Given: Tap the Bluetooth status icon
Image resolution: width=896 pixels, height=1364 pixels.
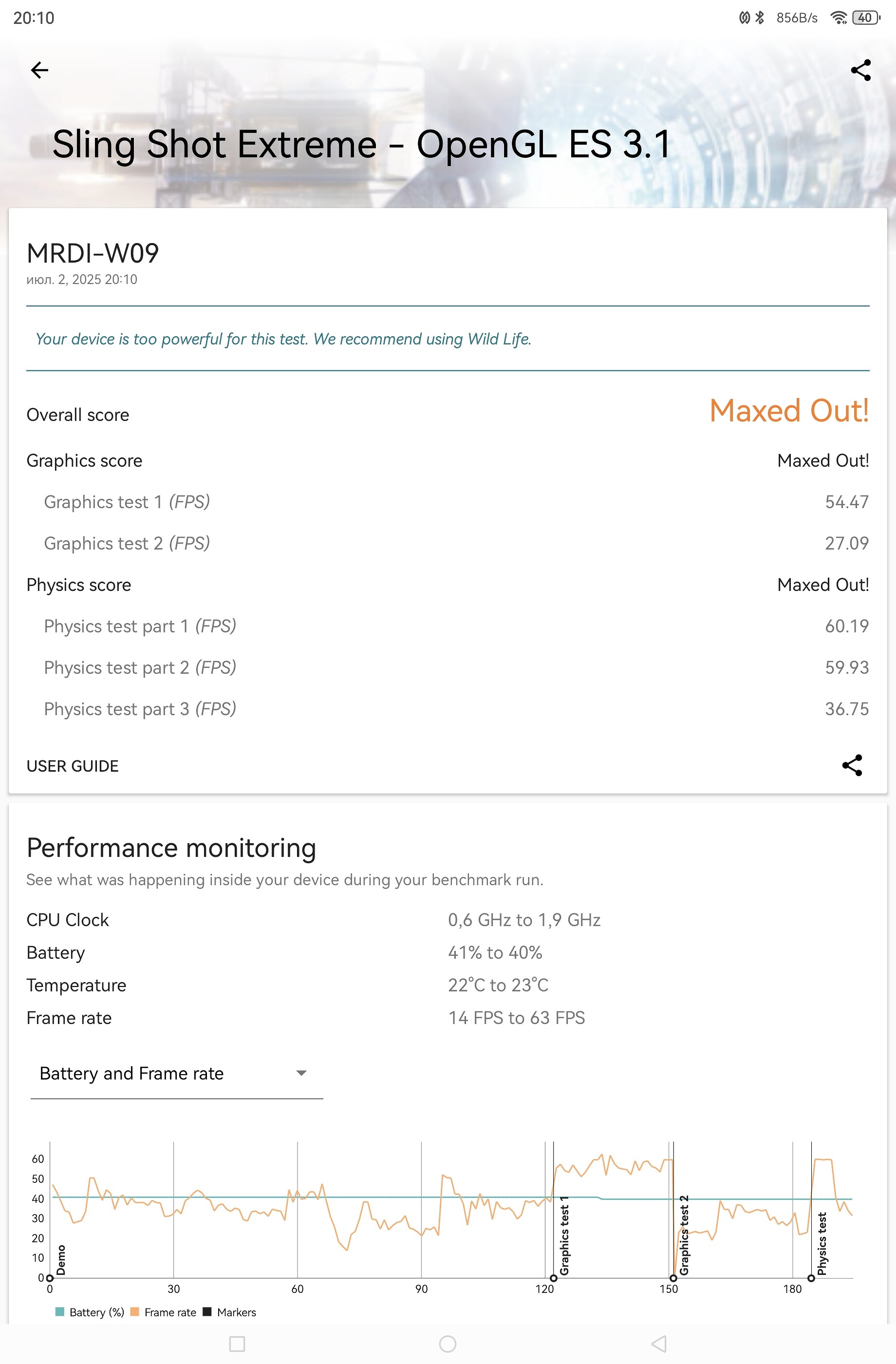Looking at the screenshot, I should pyautogui.click(x=760, y=18).
